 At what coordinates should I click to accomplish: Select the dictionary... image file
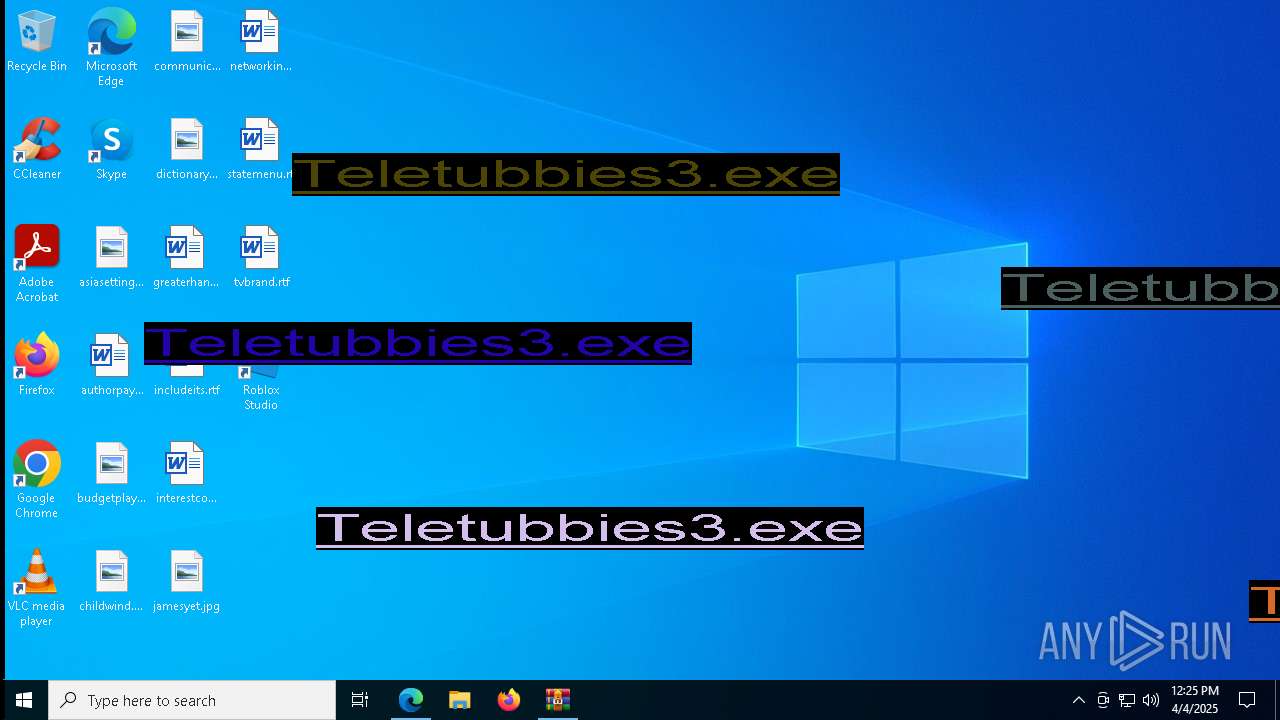click(187, 150)
